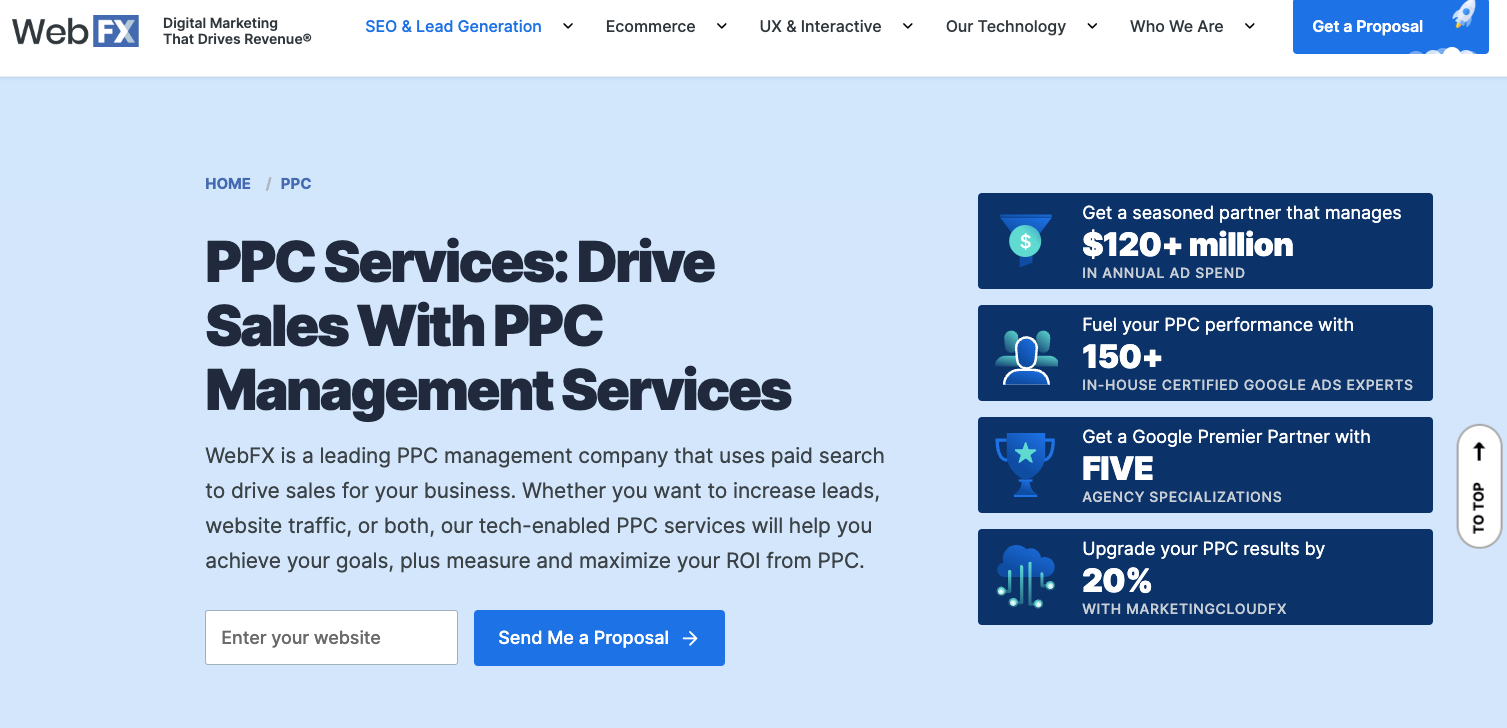The width and height of the screenshot is (1507, 728).
Task: Click the WebFX logo
Action: pyautogui.click(x=75, y=31)
